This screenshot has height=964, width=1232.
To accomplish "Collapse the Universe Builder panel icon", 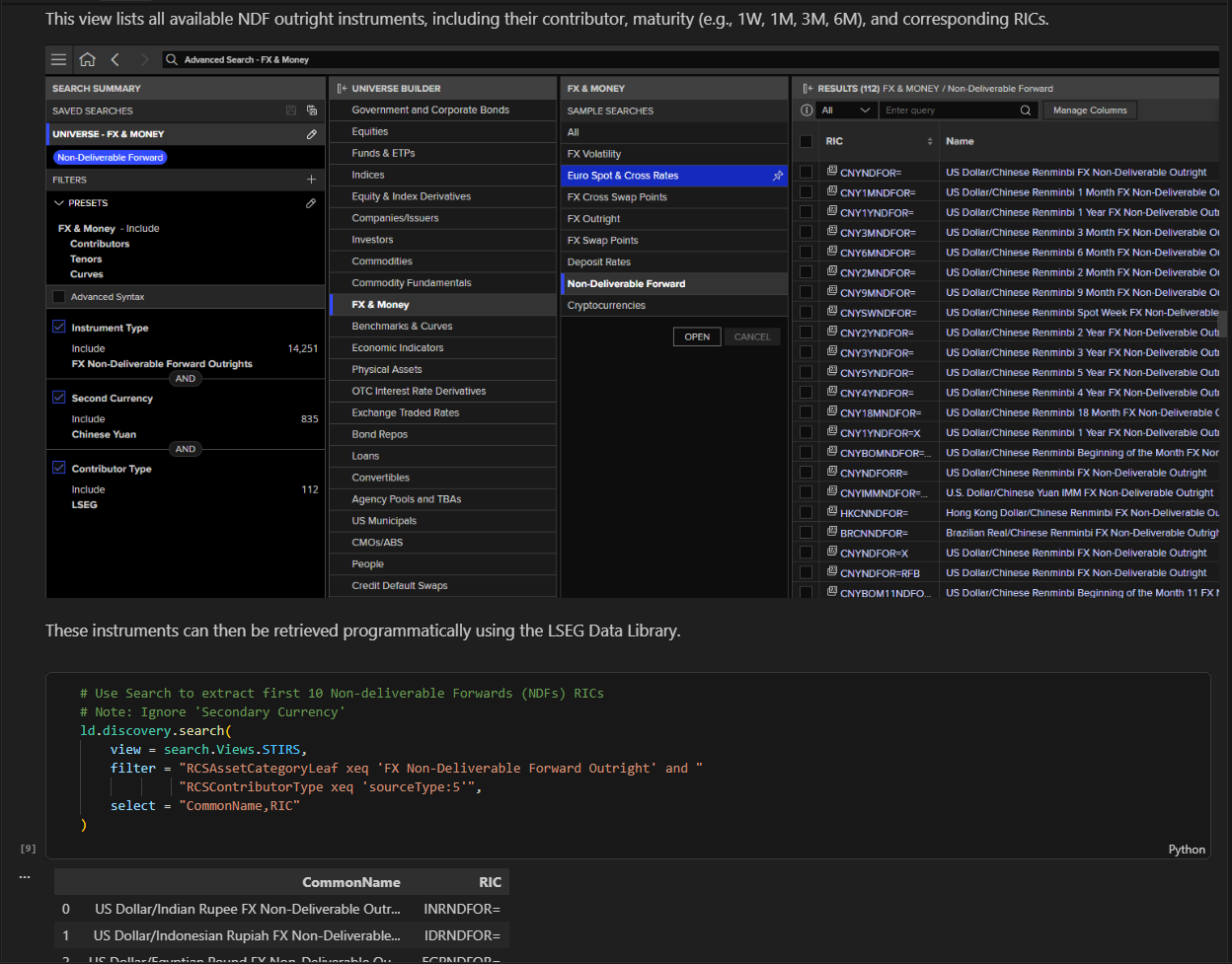I will pos(342,89).
